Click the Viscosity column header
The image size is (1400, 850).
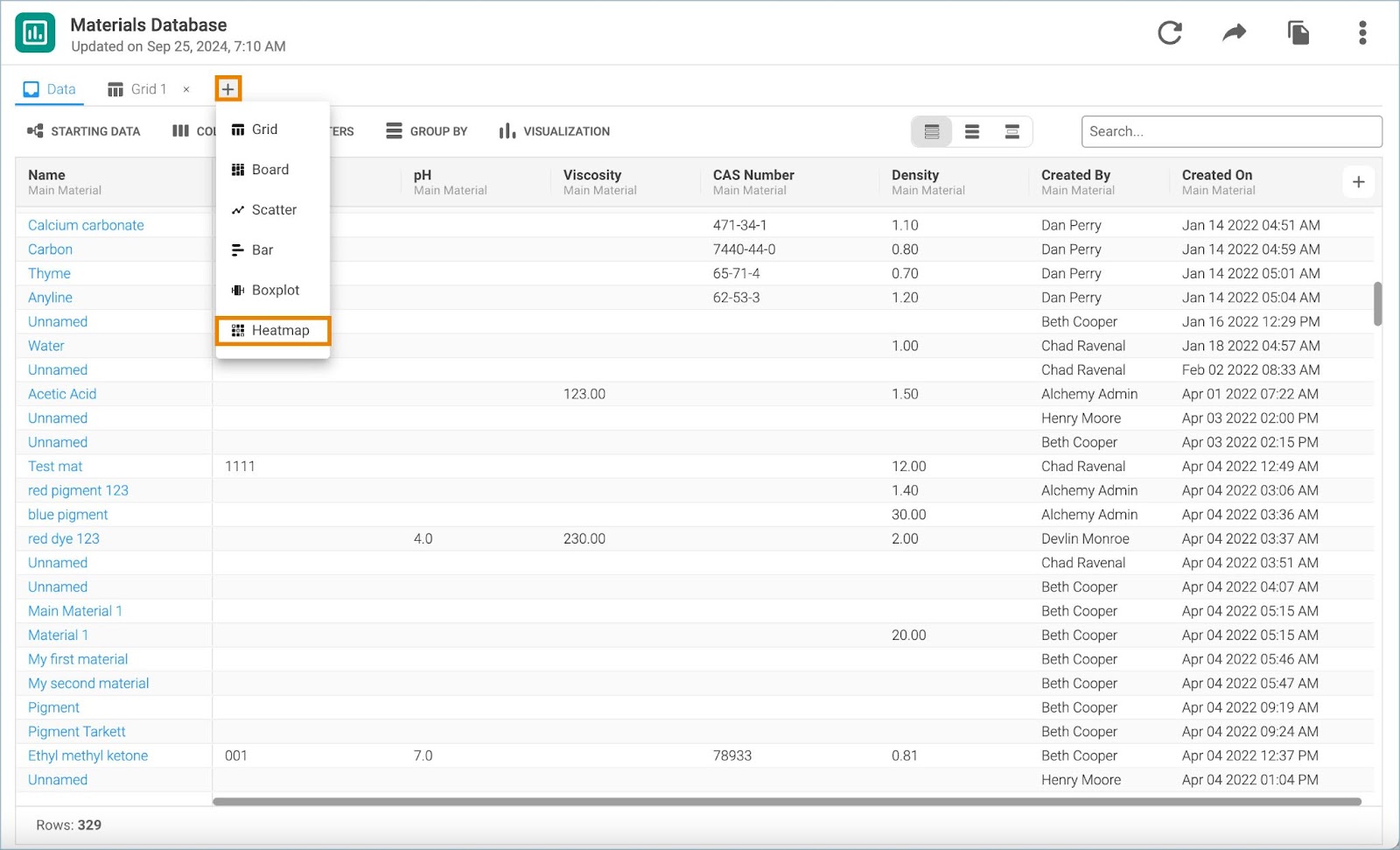592,175
